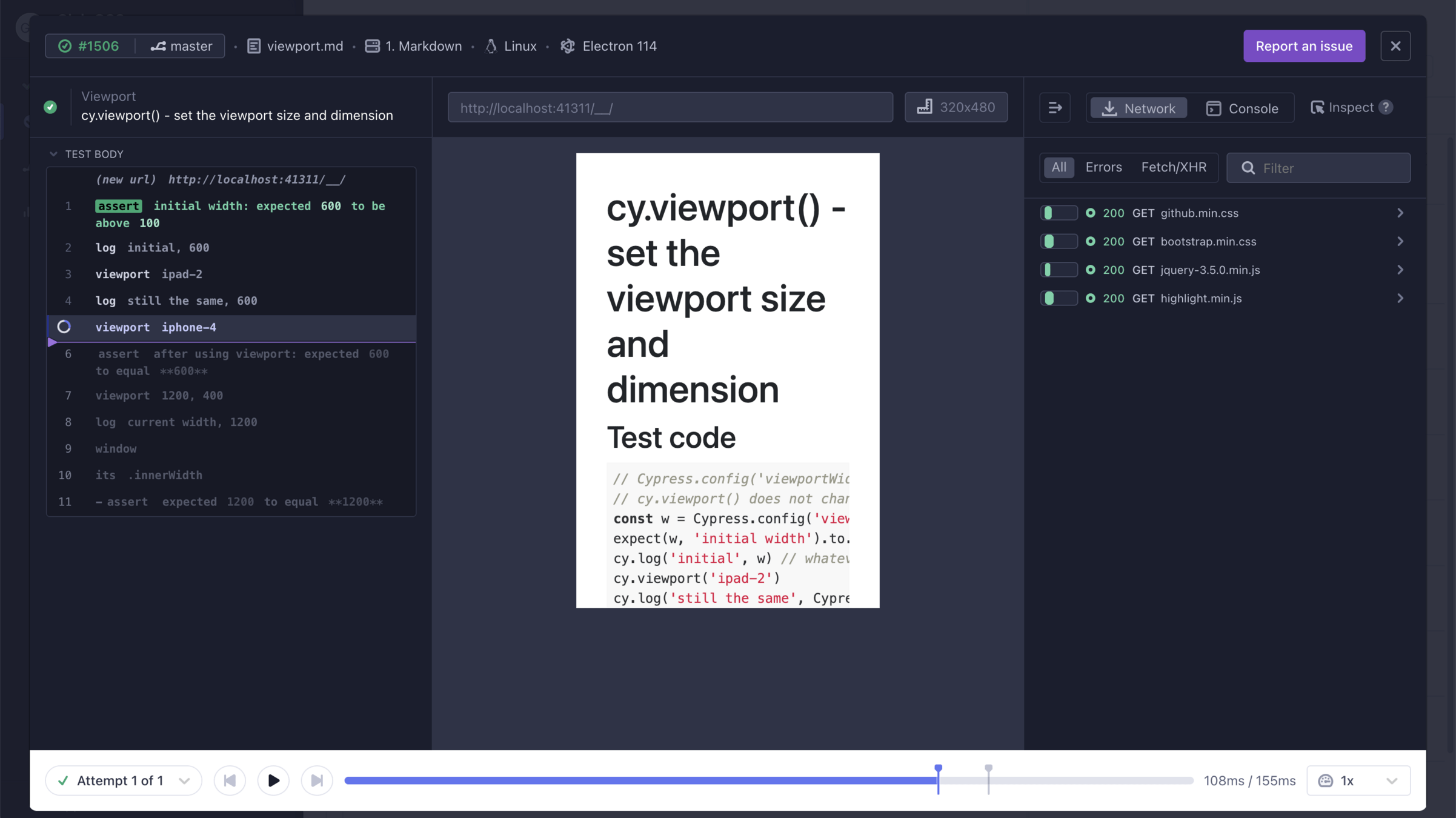Click the viewport size 320x480 icon
1456x818 pixels.
coord(925,107)
